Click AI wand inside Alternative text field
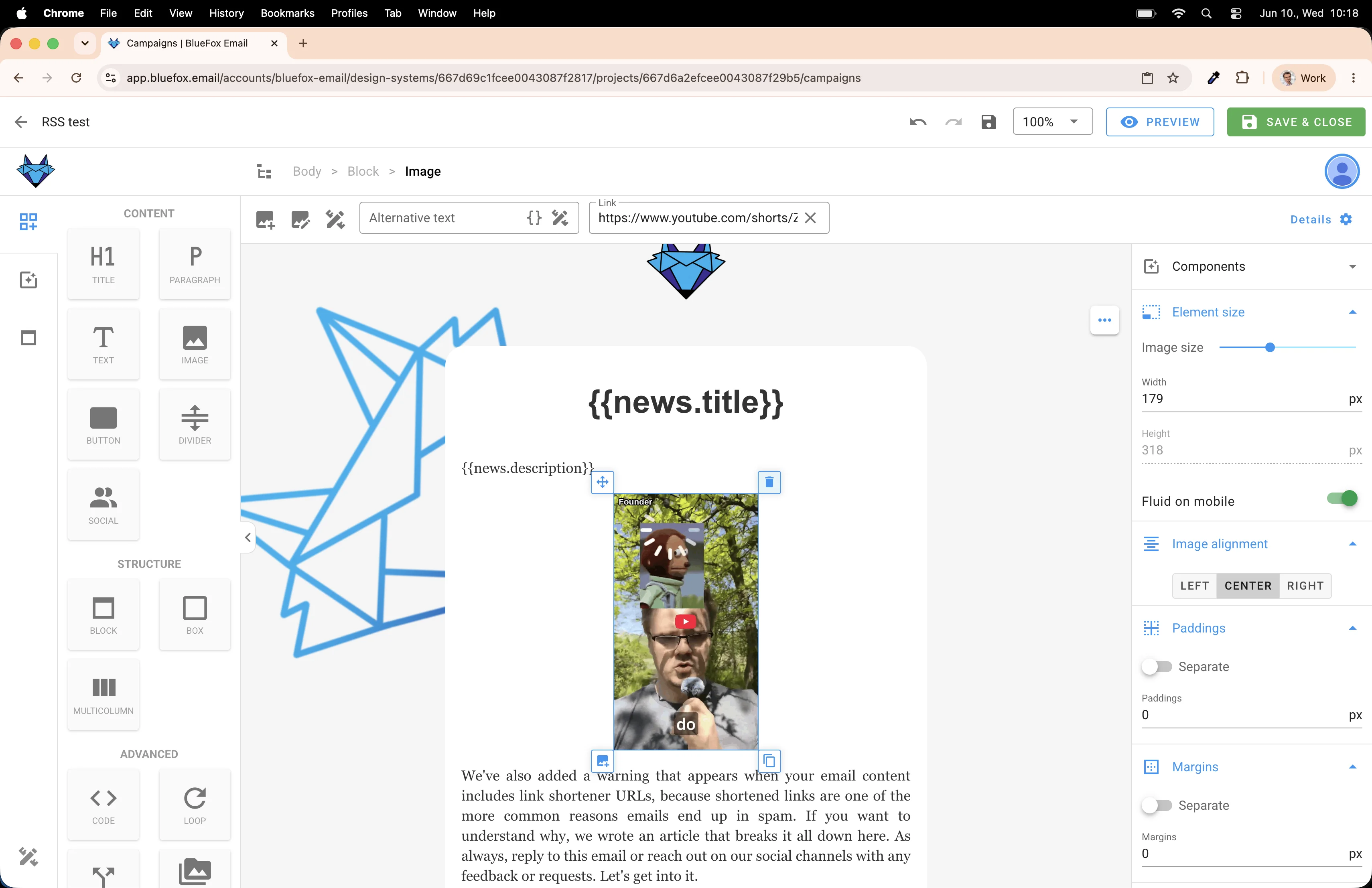Viewport: 1372px width, 888px height. click(x=560, y=218)
